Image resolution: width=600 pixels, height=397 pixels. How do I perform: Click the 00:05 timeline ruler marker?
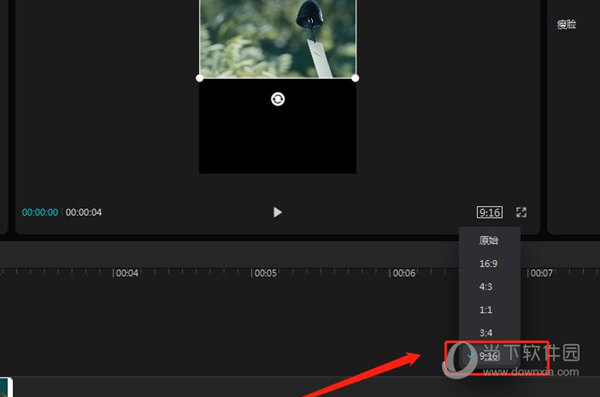(265, 273)
